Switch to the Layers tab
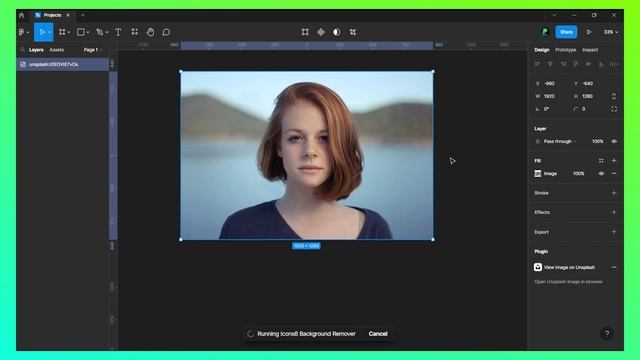Image resolution: width=640 pixels, height=360 pixels. click(36, 50)
